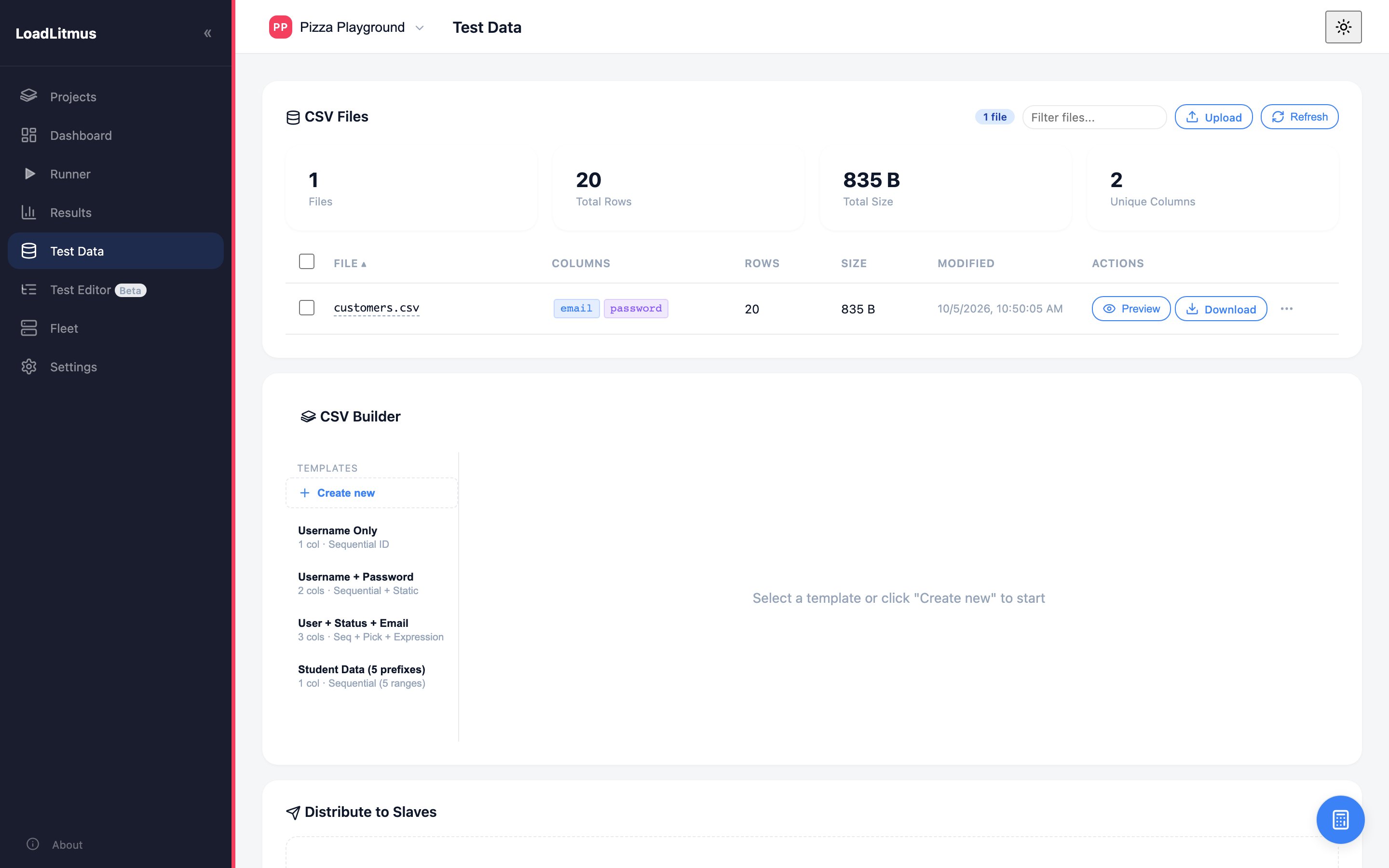This screenshot has height=868, width=1389.
Task: Refresh the CSV files list
Action: click(1299, 117)
